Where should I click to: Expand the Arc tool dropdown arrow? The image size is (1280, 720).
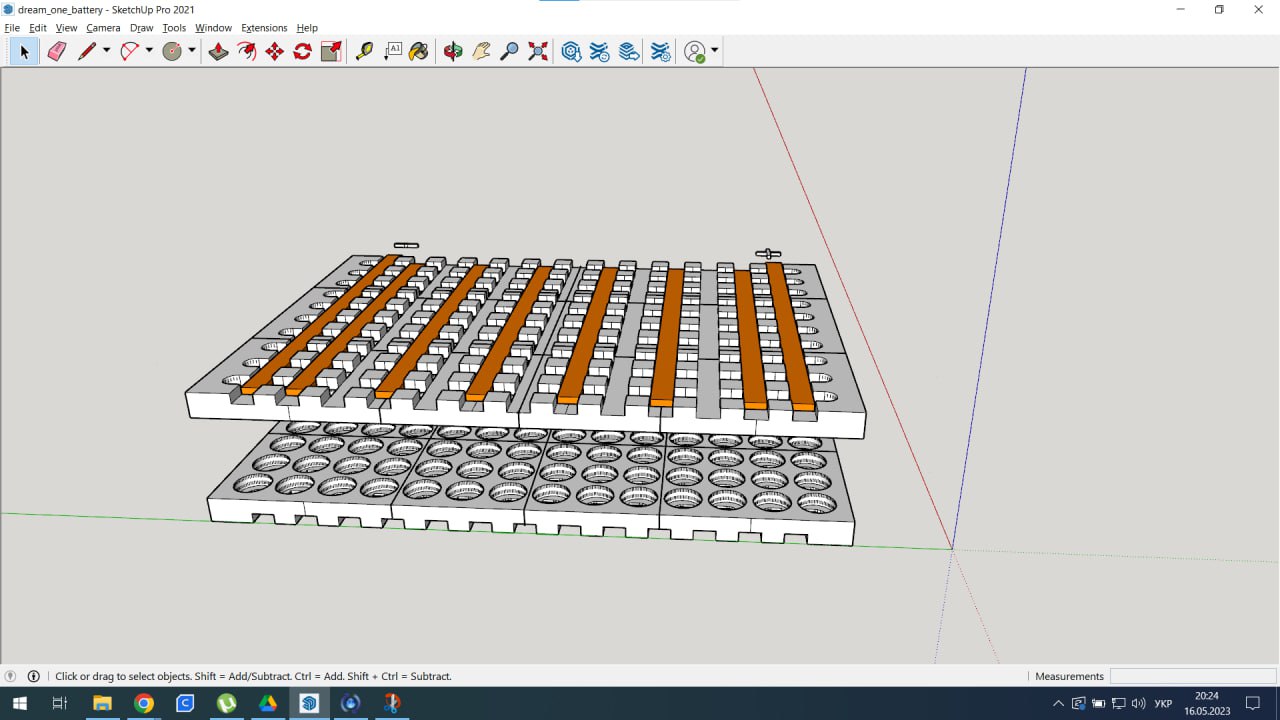[149, 51]
